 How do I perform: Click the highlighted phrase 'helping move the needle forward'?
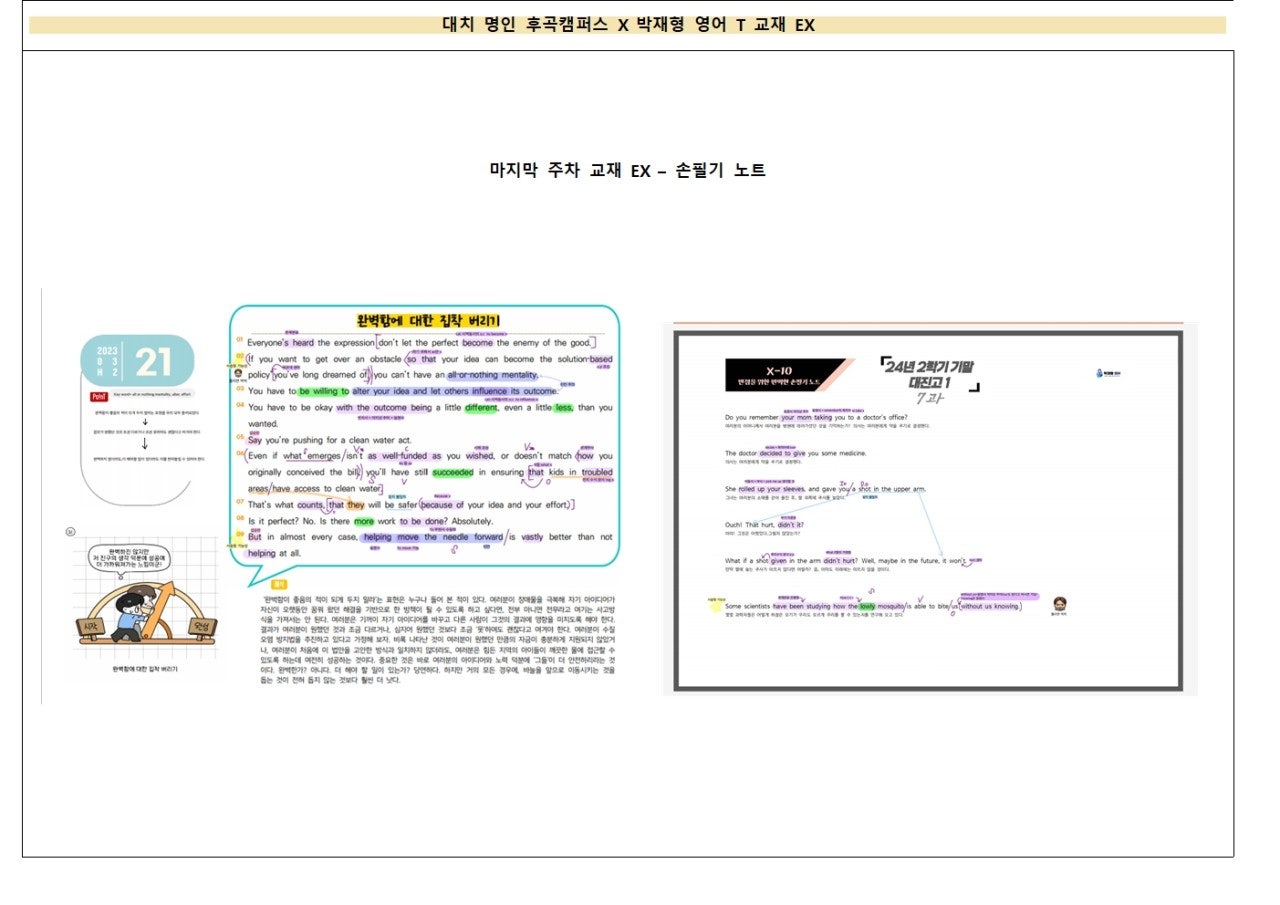click(432, 537)
